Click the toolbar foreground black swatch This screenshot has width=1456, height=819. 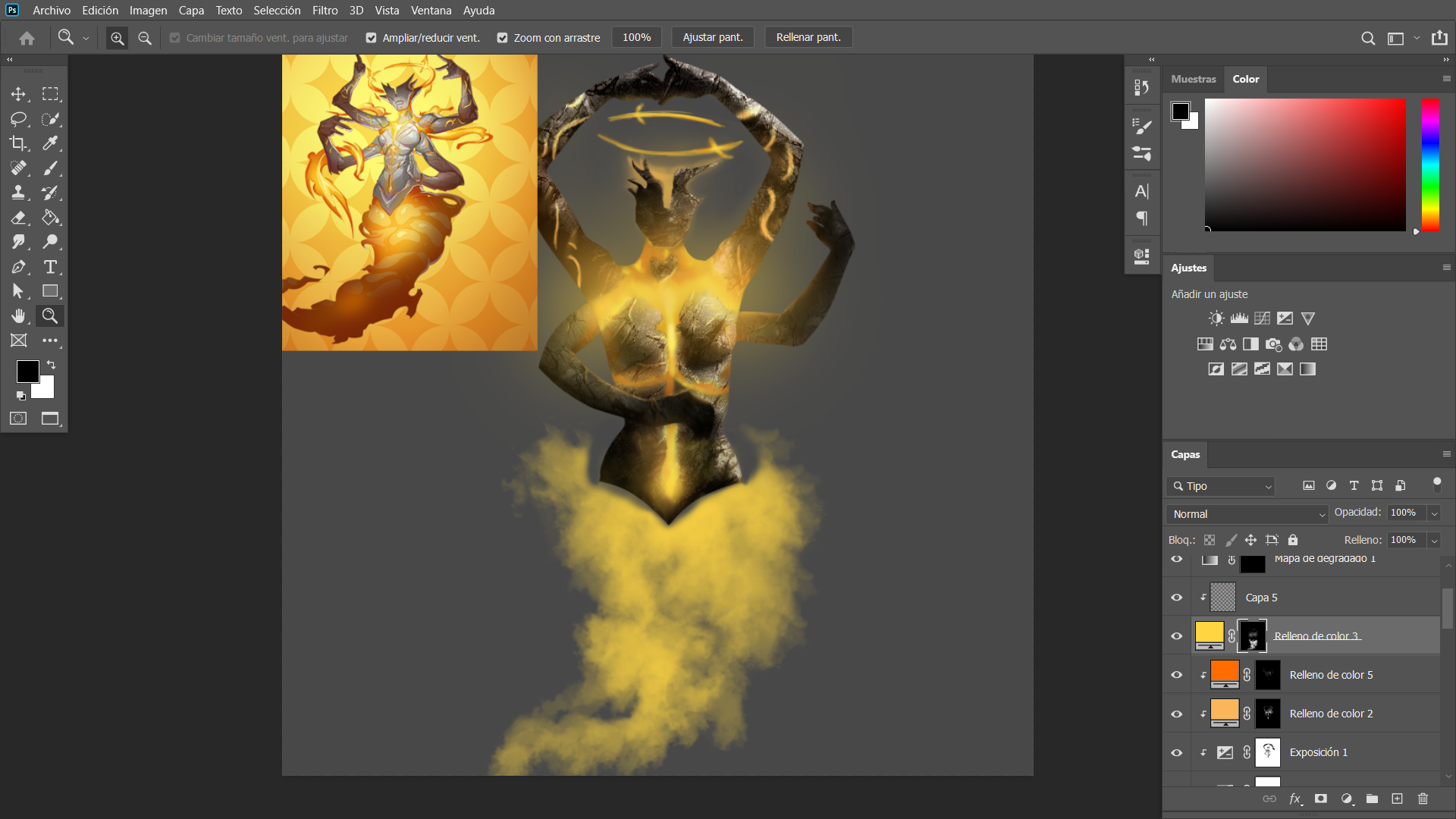pos(28,372)
